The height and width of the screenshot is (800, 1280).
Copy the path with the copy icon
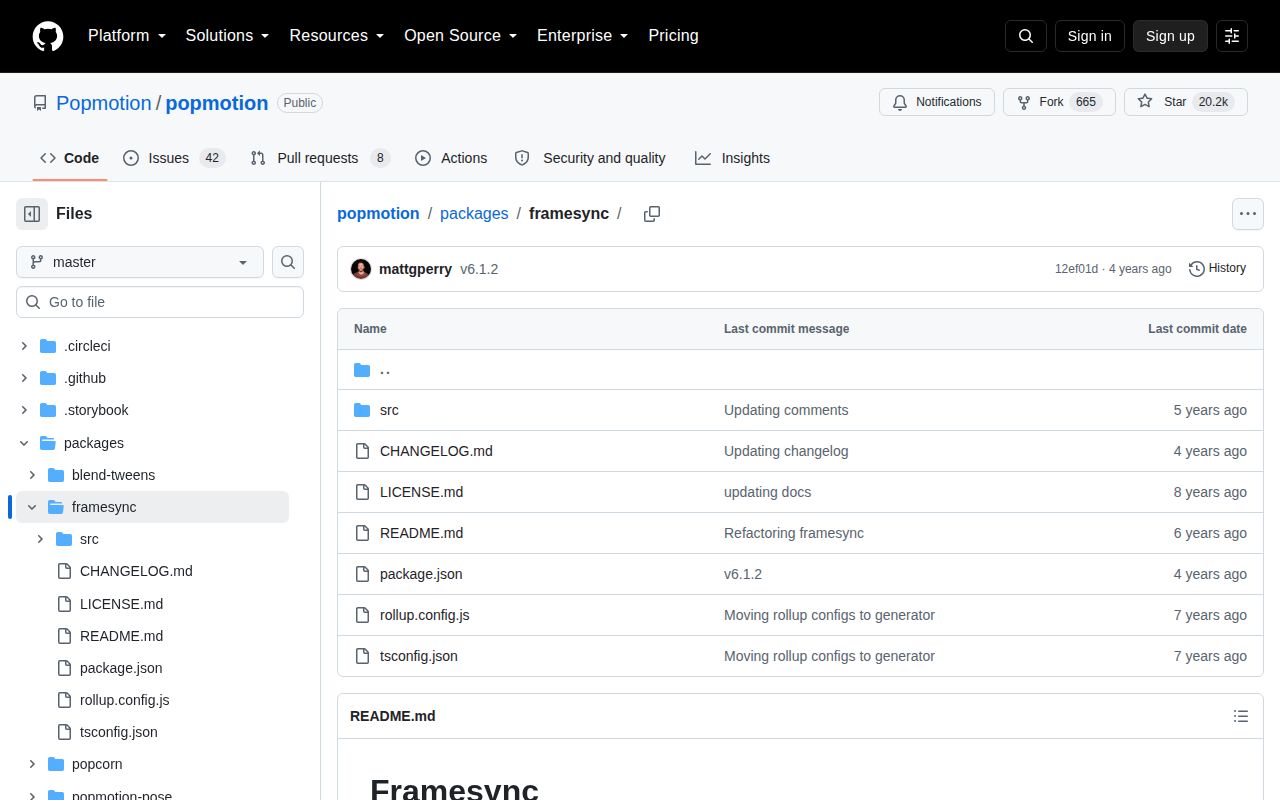(x=652, y=214)
